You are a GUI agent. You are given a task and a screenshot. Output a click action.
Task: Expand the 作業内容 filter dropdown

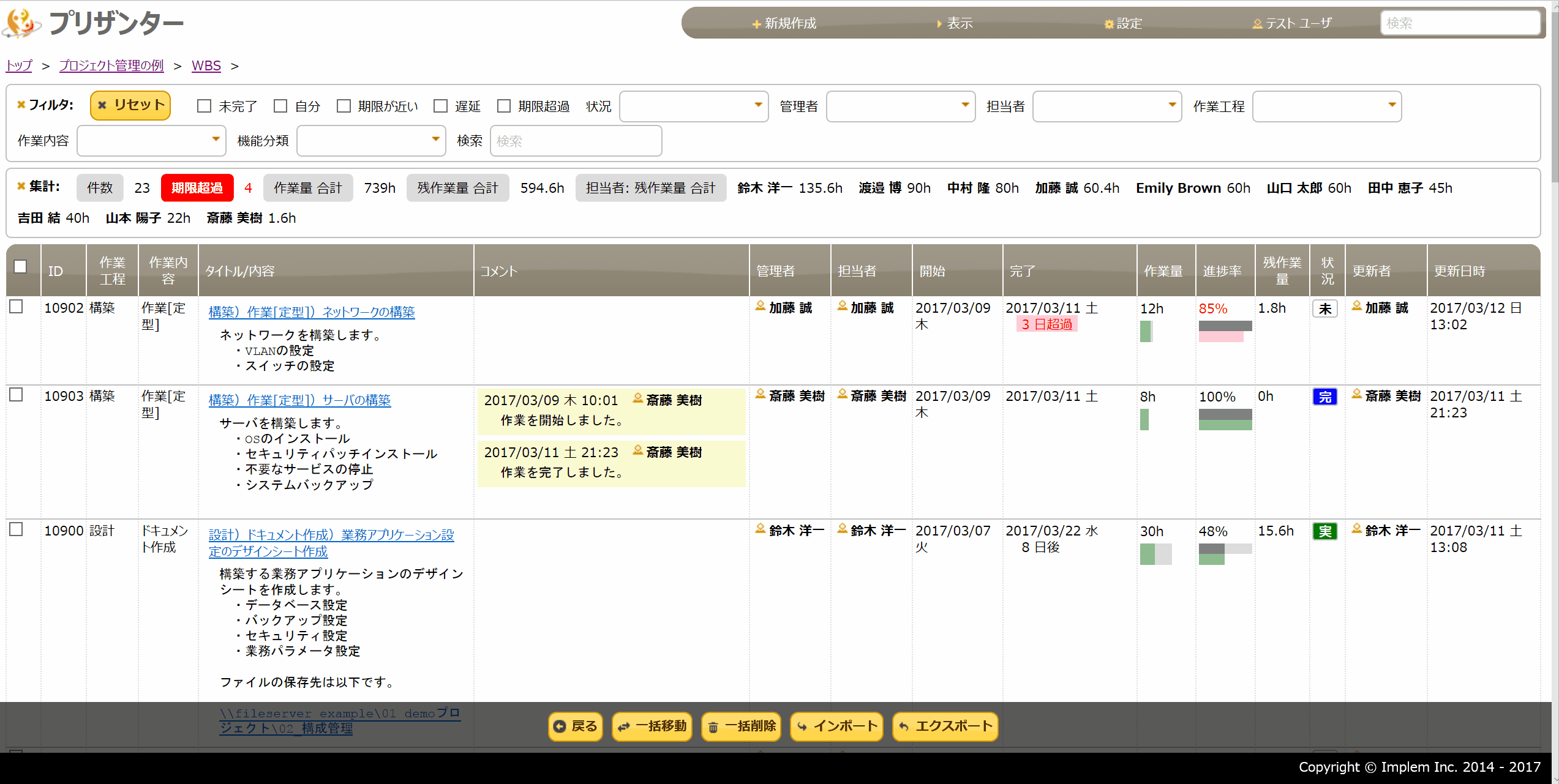click(x=151, y=141)
